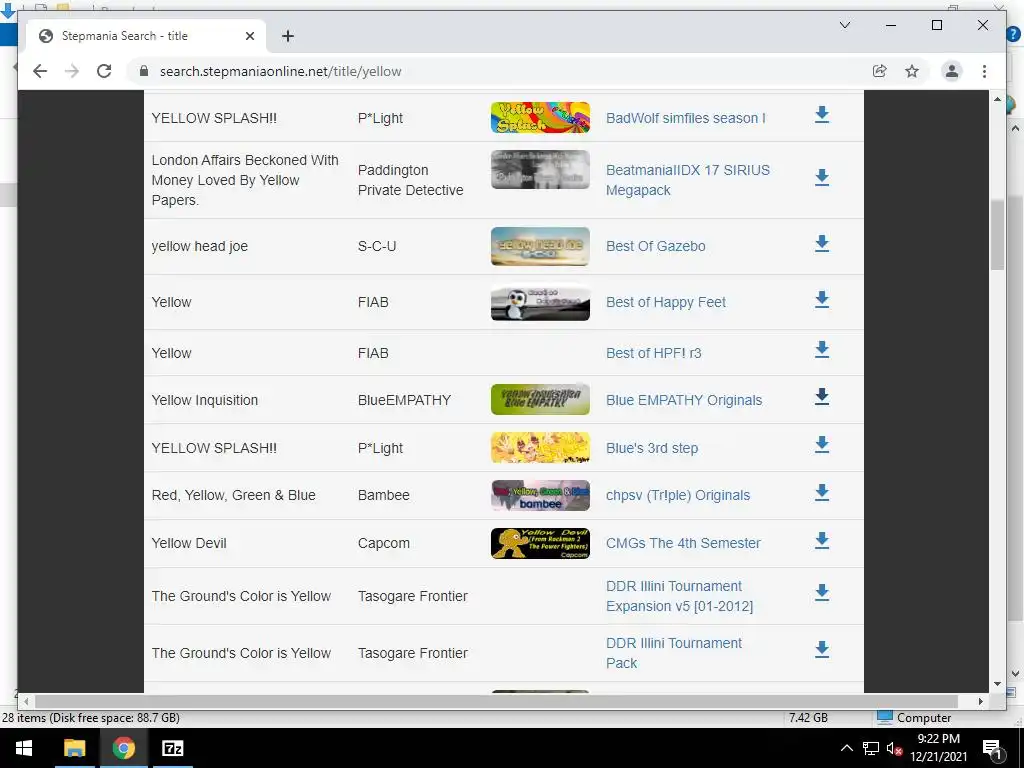Click the Yellow Devil banner thumbnail
The height and width of the screenshot is (768, 1024).
[x=540, y=543]
